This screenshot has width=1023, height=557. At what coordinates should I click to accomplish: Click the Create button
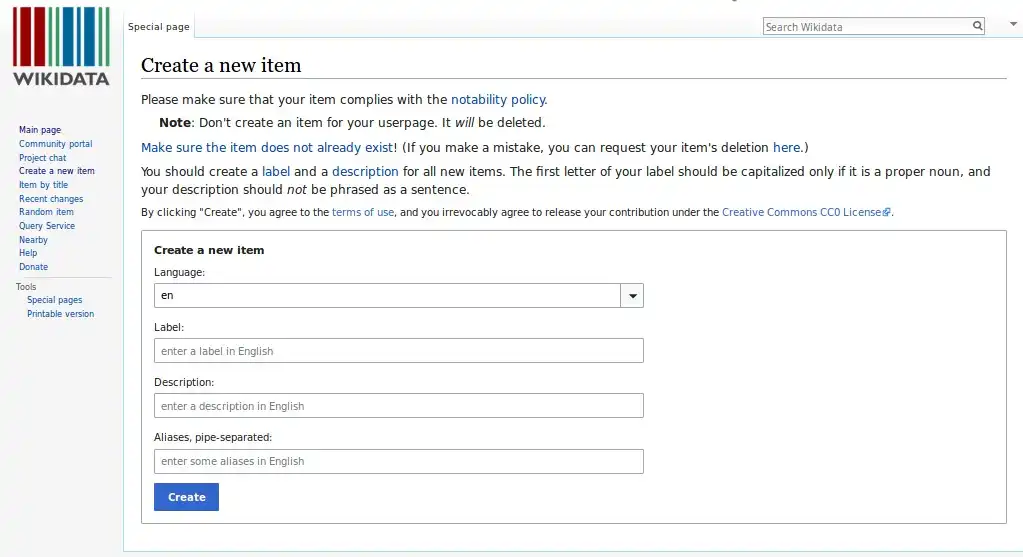[187, 497]
